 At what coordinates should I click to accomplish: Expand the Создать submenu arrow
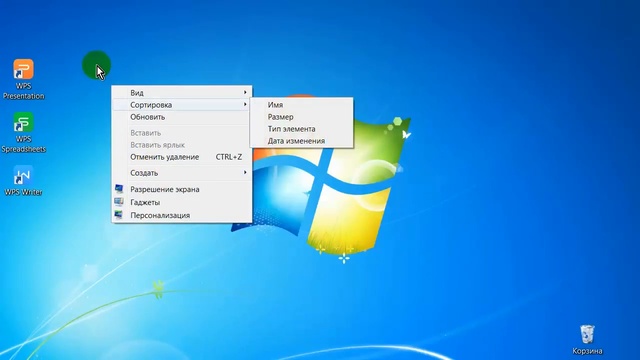pos(245,173)
